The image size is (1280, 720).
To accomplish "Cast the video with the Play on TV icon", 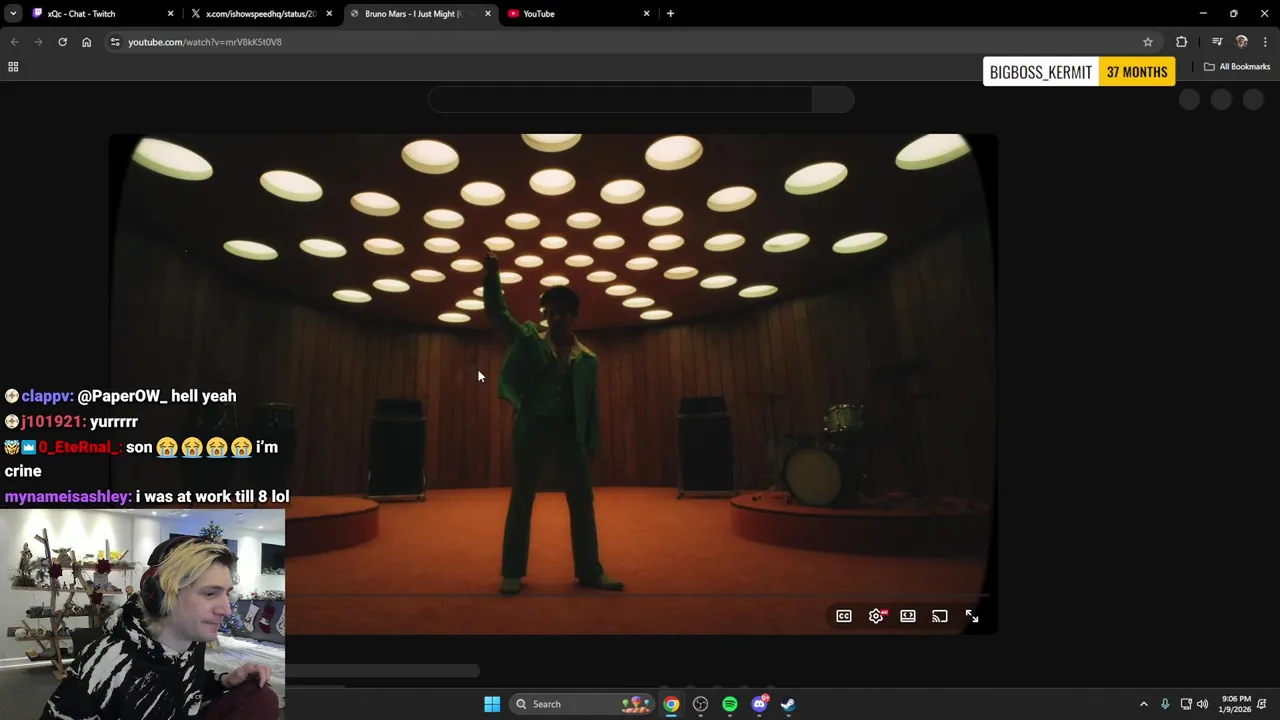I will pos(940,616).
